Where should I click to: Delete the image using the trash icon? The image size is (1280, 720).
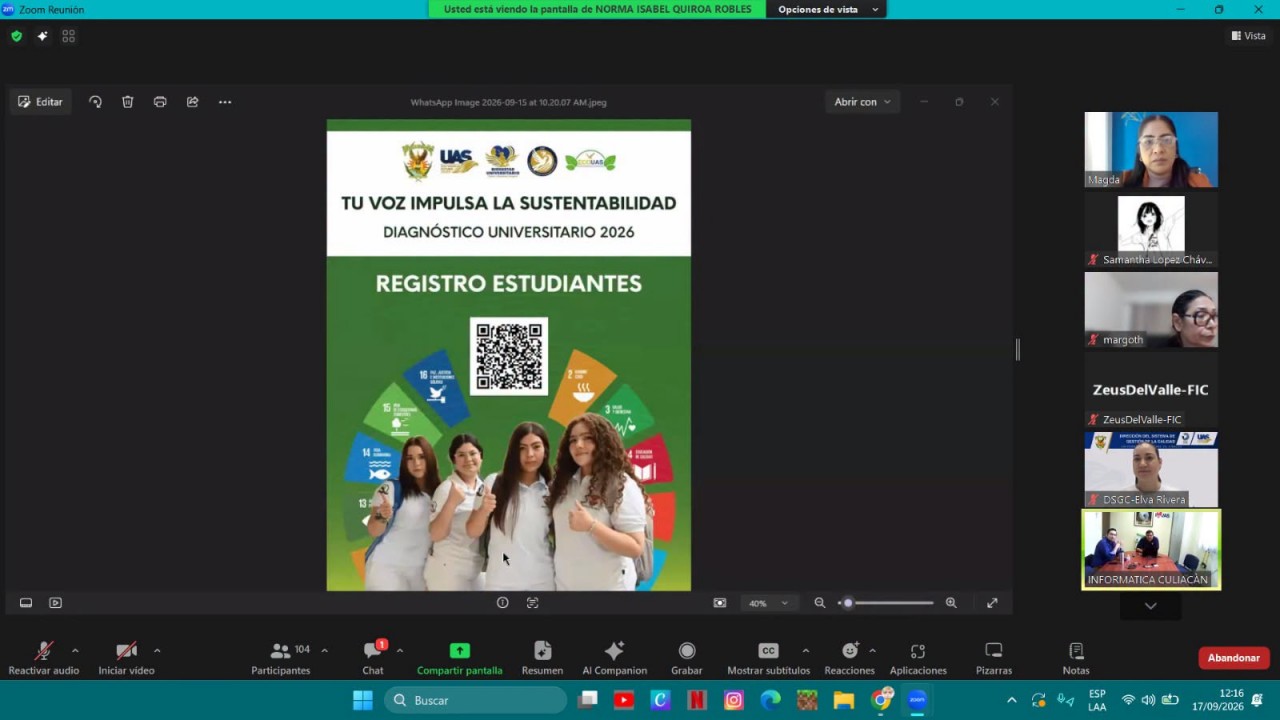128,102
